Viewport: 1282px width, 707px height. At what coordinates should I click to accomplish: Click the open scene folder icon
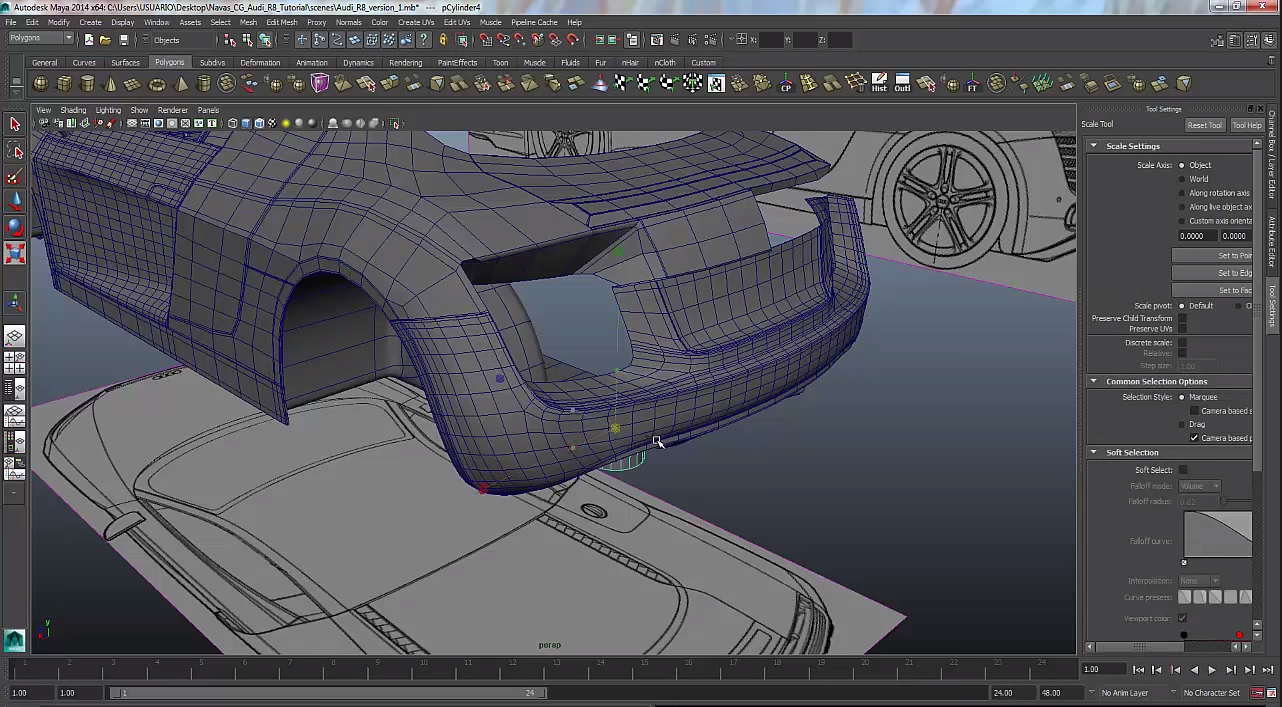coord(105,40)
